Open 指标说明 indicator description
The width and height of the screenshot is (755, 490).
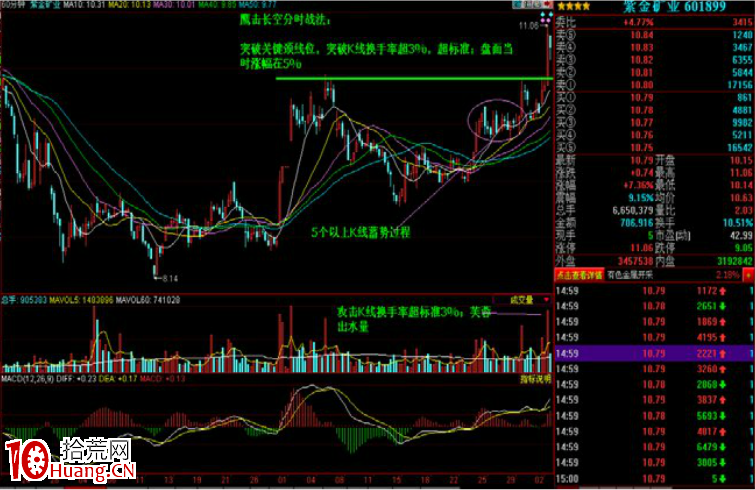click(535, 379)
